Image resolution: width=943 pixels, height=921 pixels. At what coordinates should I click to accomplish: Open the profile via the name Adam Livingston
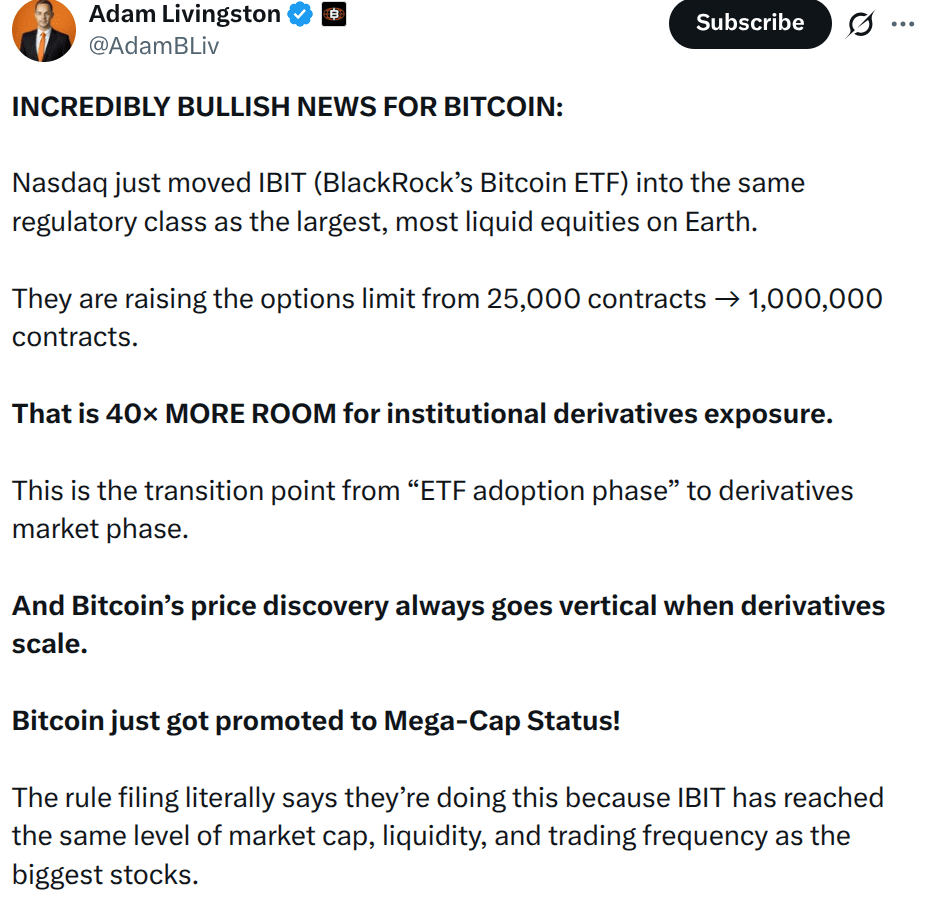click(x=185, y=13)
